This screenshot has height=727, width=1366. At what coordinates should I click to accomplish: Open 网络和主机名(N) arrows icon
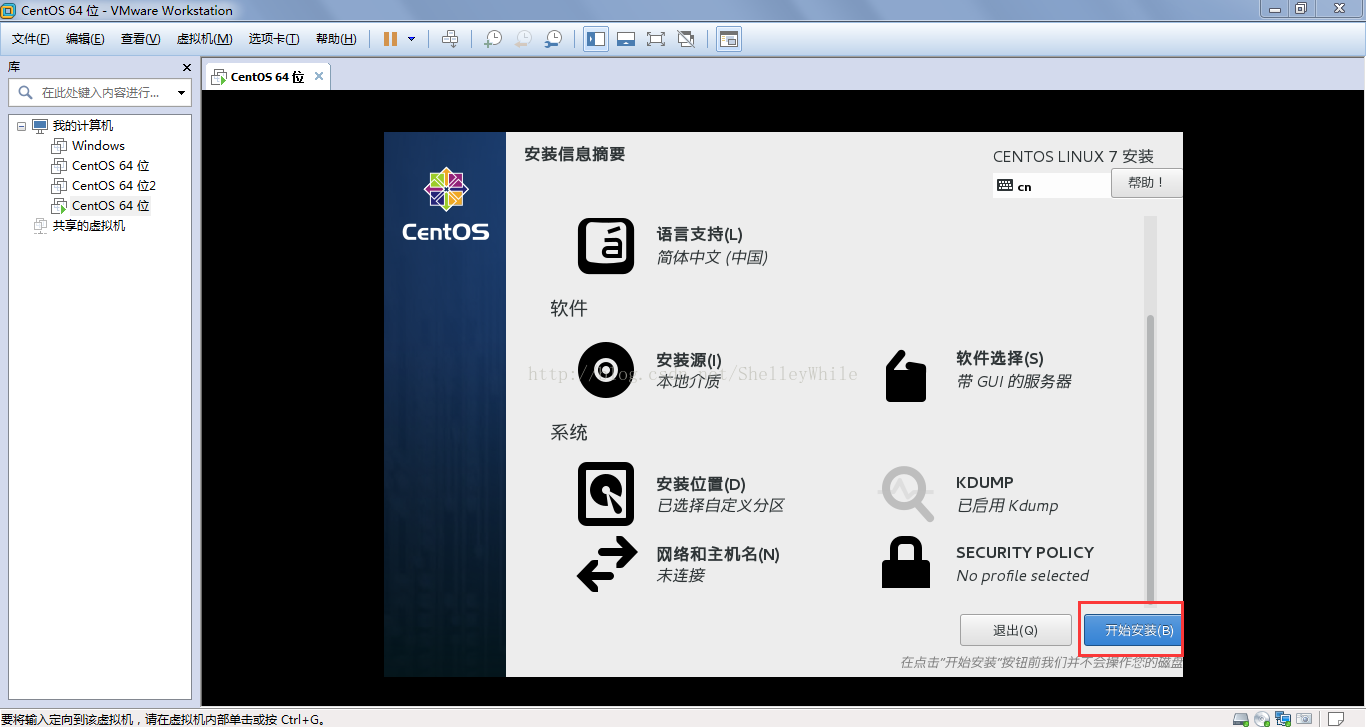coord(607,564)
